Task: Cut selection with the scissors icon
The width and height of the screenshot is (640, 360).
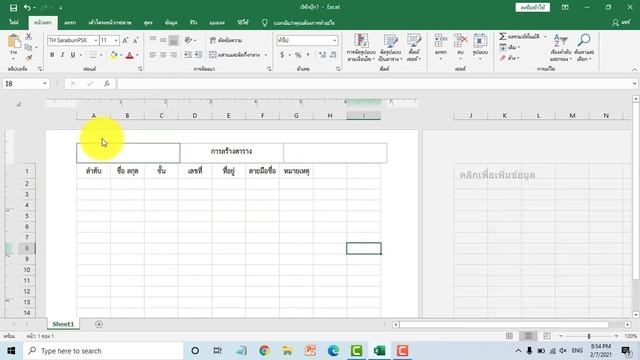Action: pos(29,37)
